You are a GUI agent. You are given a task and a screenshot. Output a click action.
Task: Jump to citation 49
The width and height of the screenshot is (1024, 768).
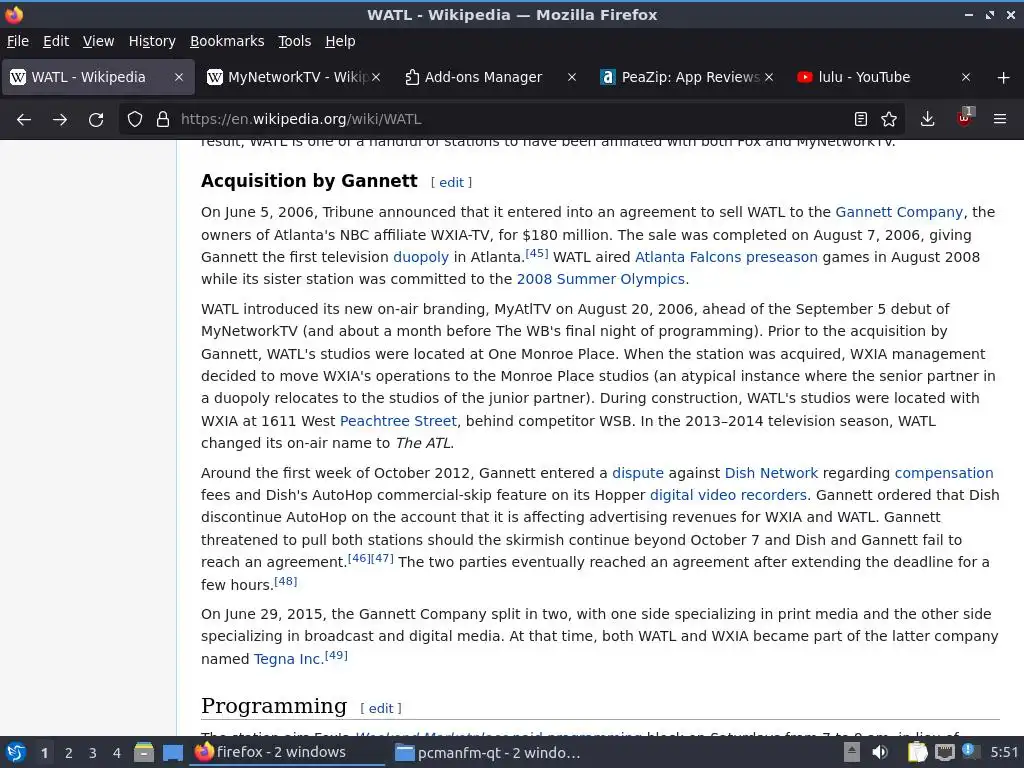[336, 655]
